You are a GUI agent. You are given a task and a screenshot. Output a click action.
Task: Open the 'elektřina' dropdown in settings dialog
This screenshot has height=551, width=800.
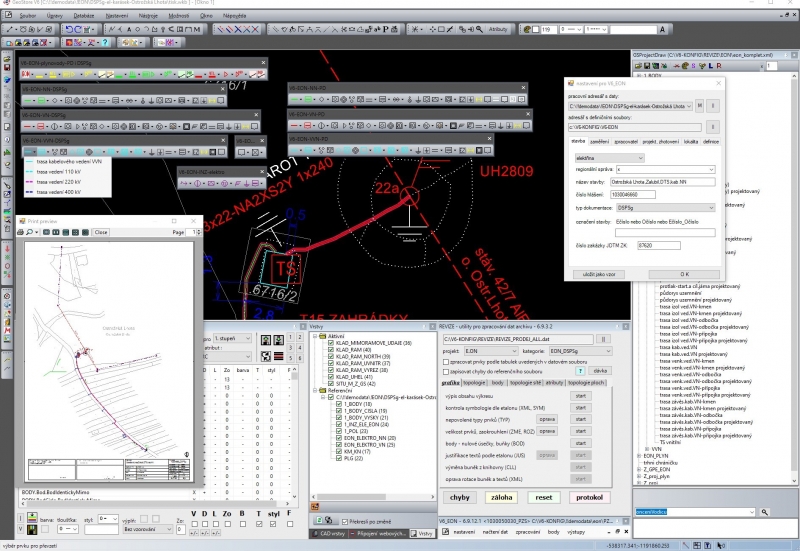tap(609, 158)
